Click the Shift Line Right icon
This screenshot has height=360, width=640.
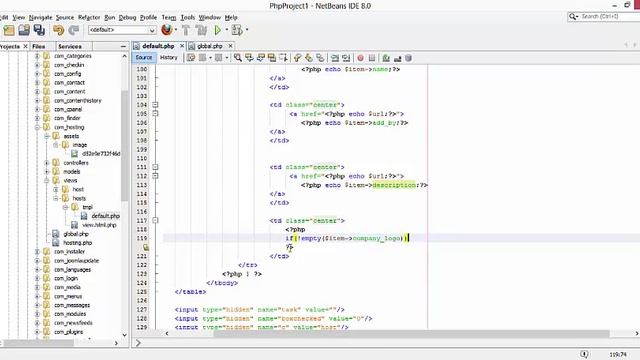click(346, 58)
